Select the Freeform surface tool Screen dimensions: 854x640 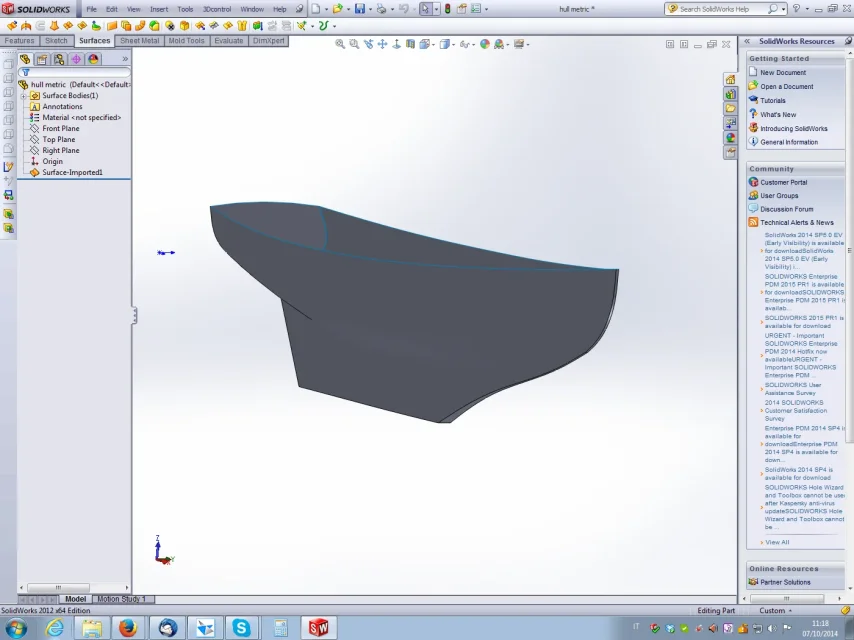point(96,26)
